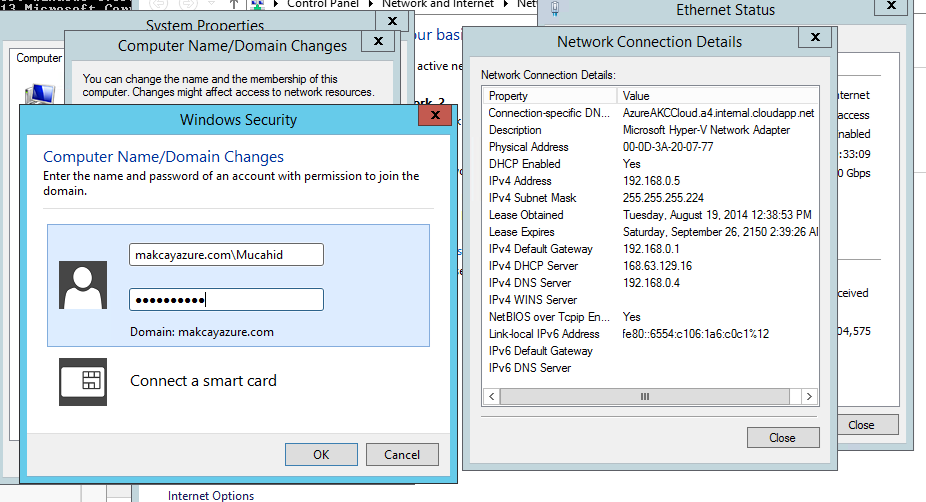
Task: Select the Lease Obtained row
Action: 651,215
